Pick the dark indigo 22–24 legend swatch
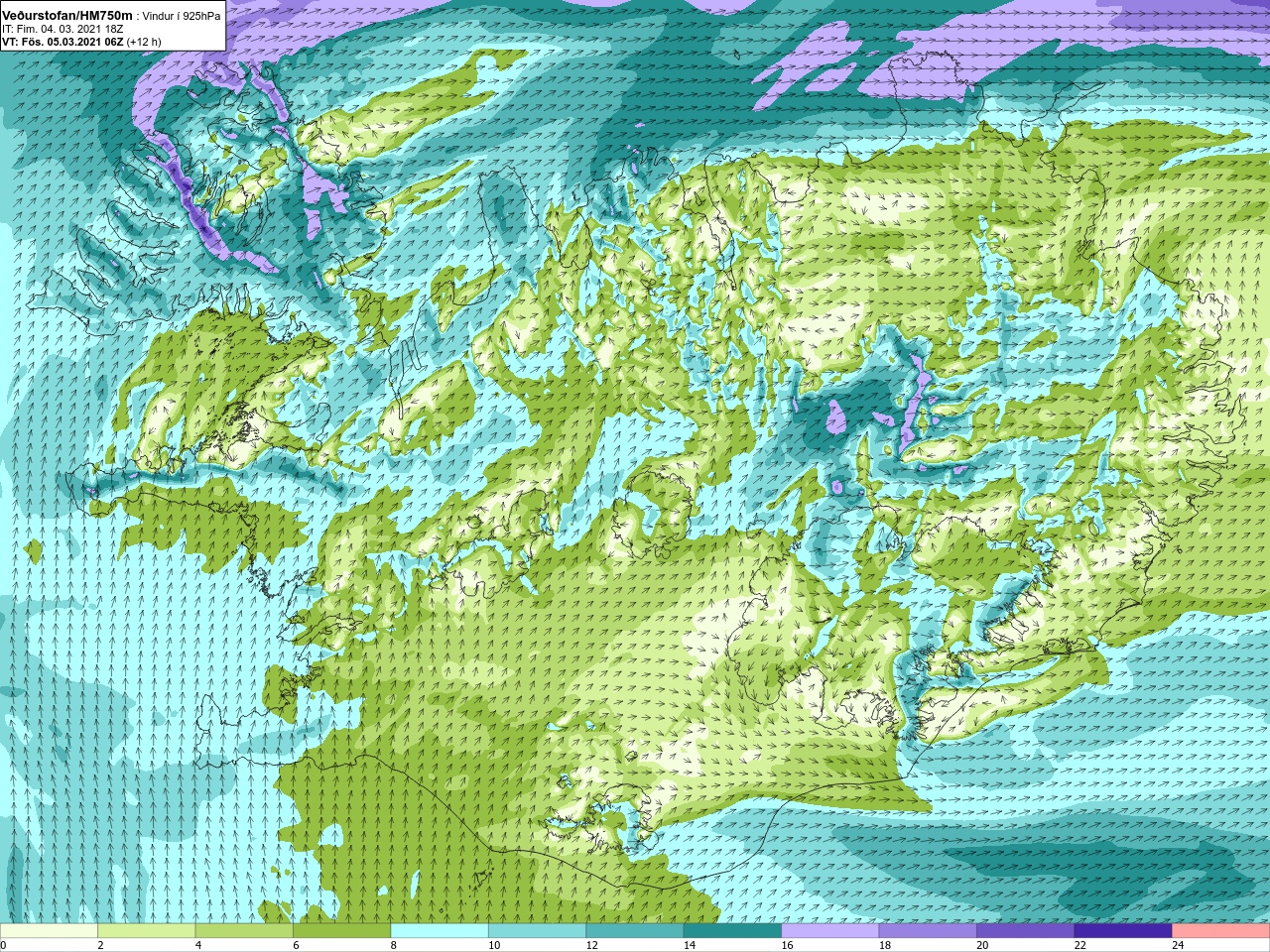Image resolution: width=1270 pixels, height=952 pixels. click(x=1124, y=931)
